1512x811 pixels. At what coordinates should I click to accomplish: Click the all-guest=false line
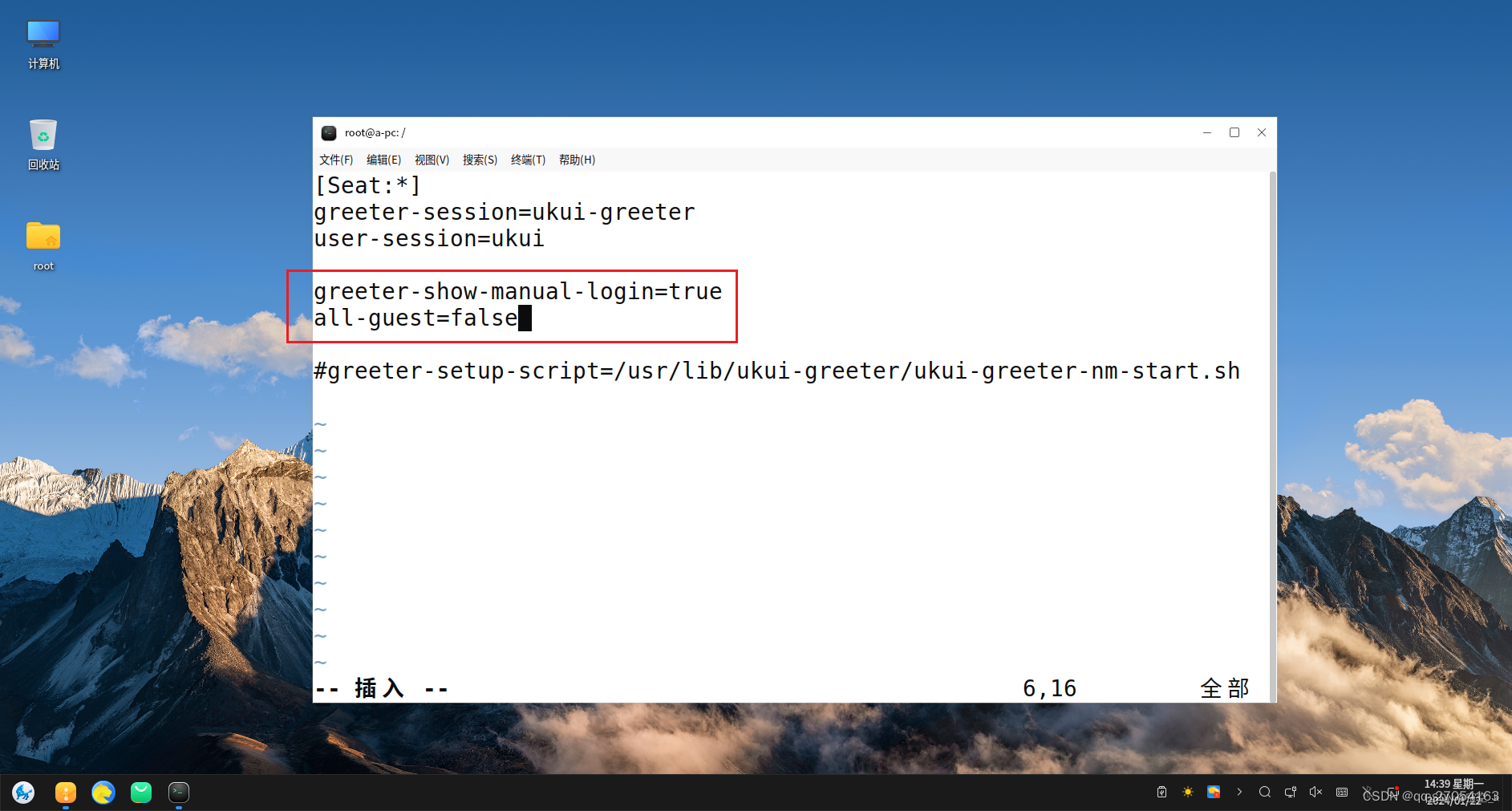tap(415, 318)
